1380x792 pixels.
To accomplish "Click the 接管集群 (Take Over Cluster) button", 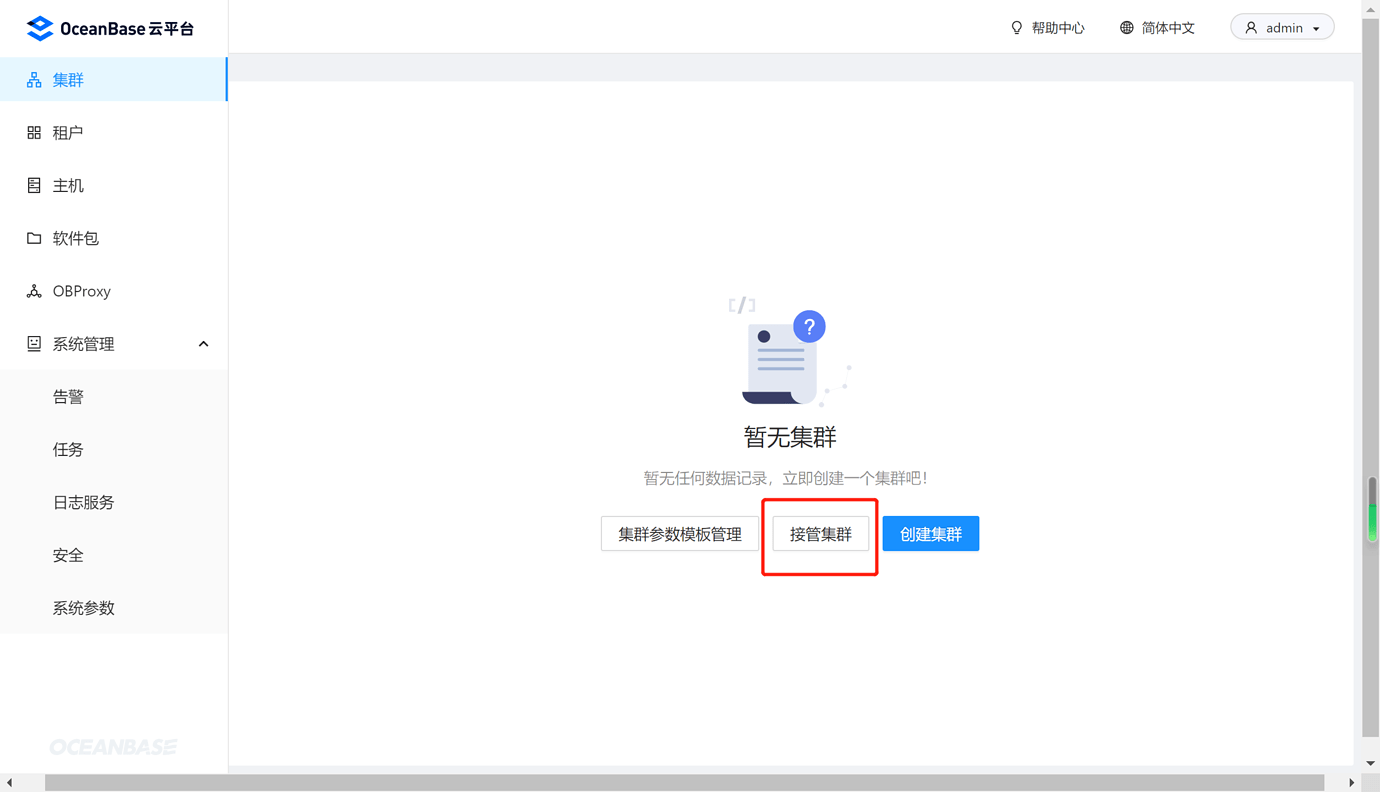I will [820, 533].
